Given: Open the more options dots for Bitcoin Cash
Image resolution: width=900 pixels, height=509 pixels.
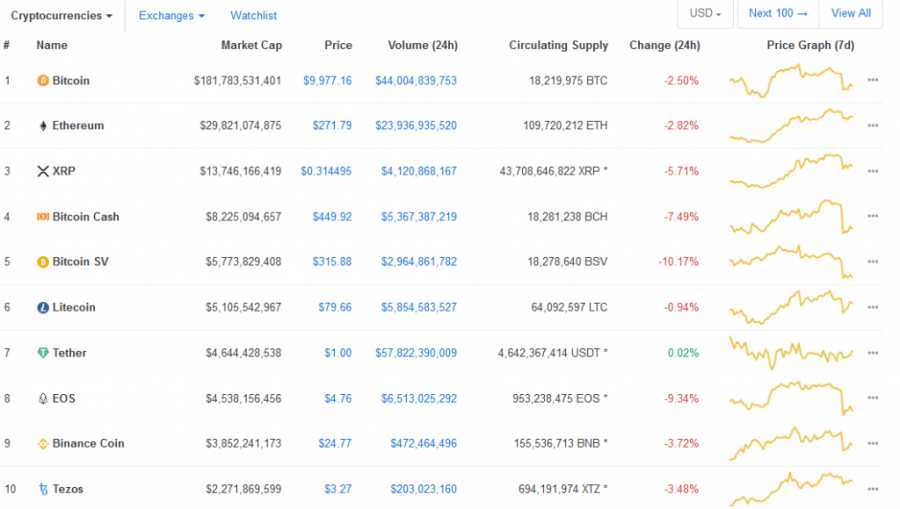Looking at the screenshot, I should coord(872,216).
